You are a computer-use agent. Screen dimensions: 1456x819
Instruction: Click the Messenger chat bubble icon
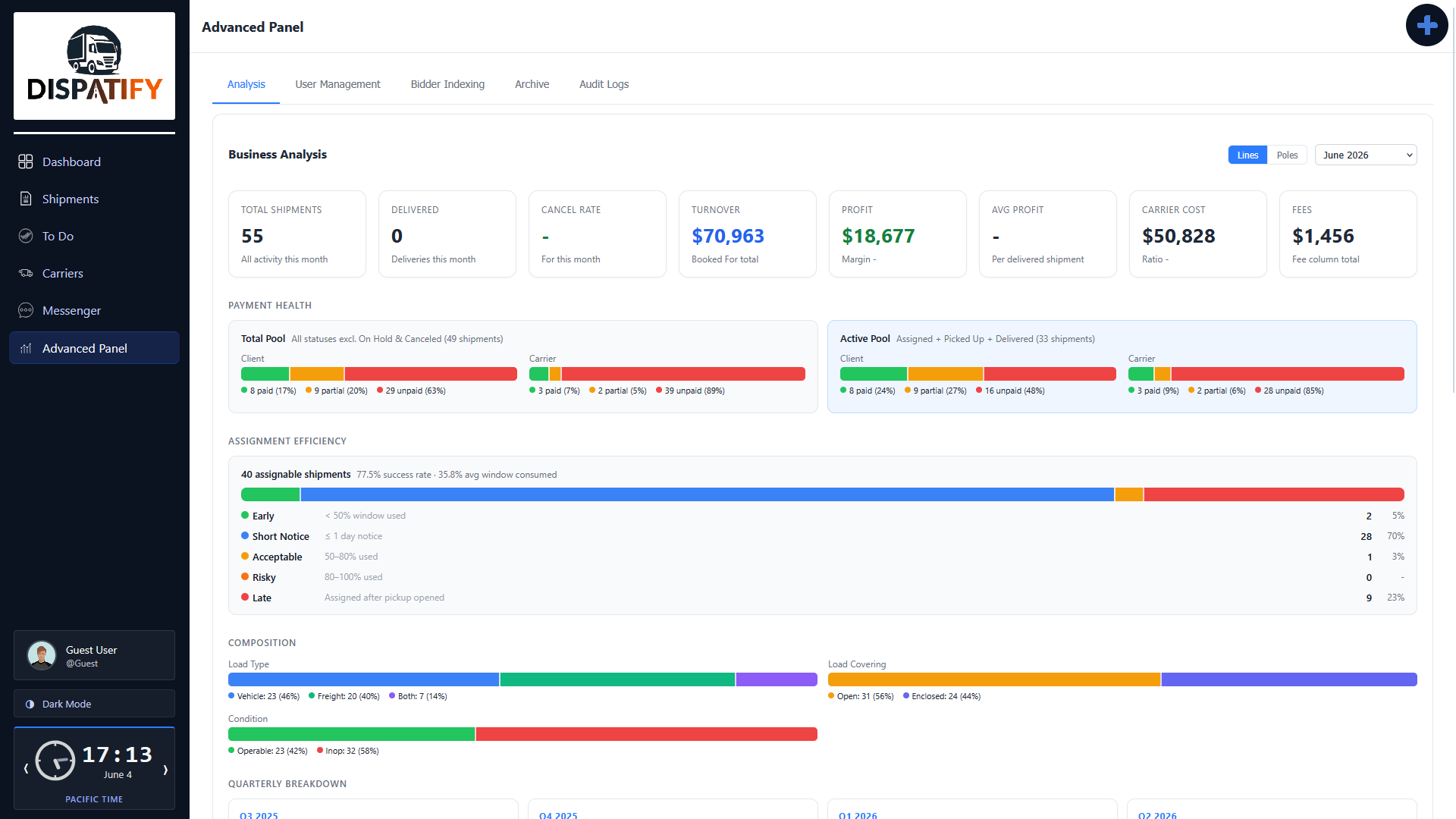pos(26,310)
